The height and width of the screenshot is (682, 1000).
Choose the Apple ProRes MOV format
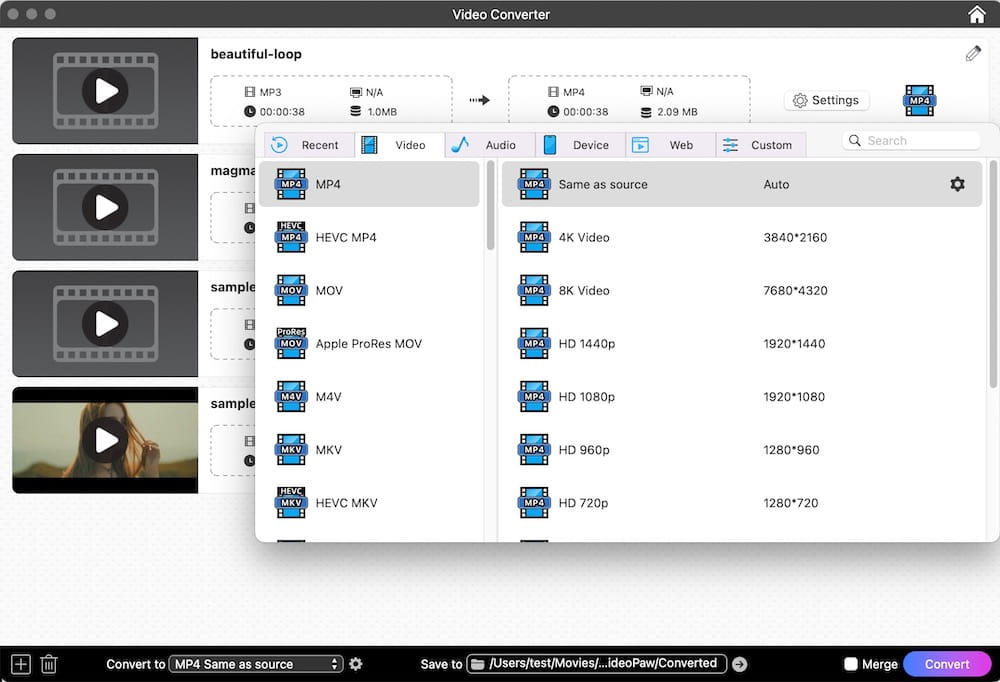(369, 343)
